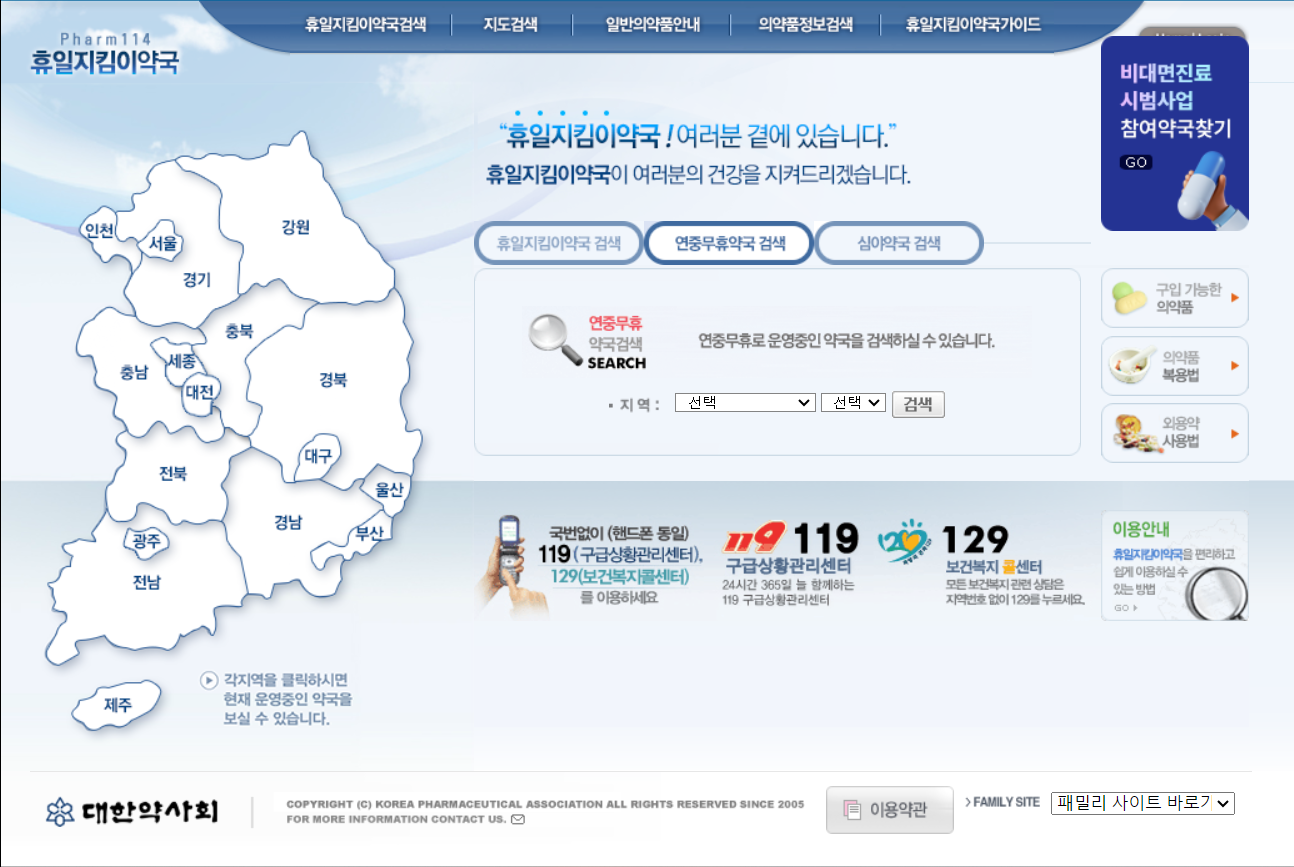Open the first 지역 선택 dropdown
The width and height of the screenshot is (1294, 867).
tap(744, 403)
